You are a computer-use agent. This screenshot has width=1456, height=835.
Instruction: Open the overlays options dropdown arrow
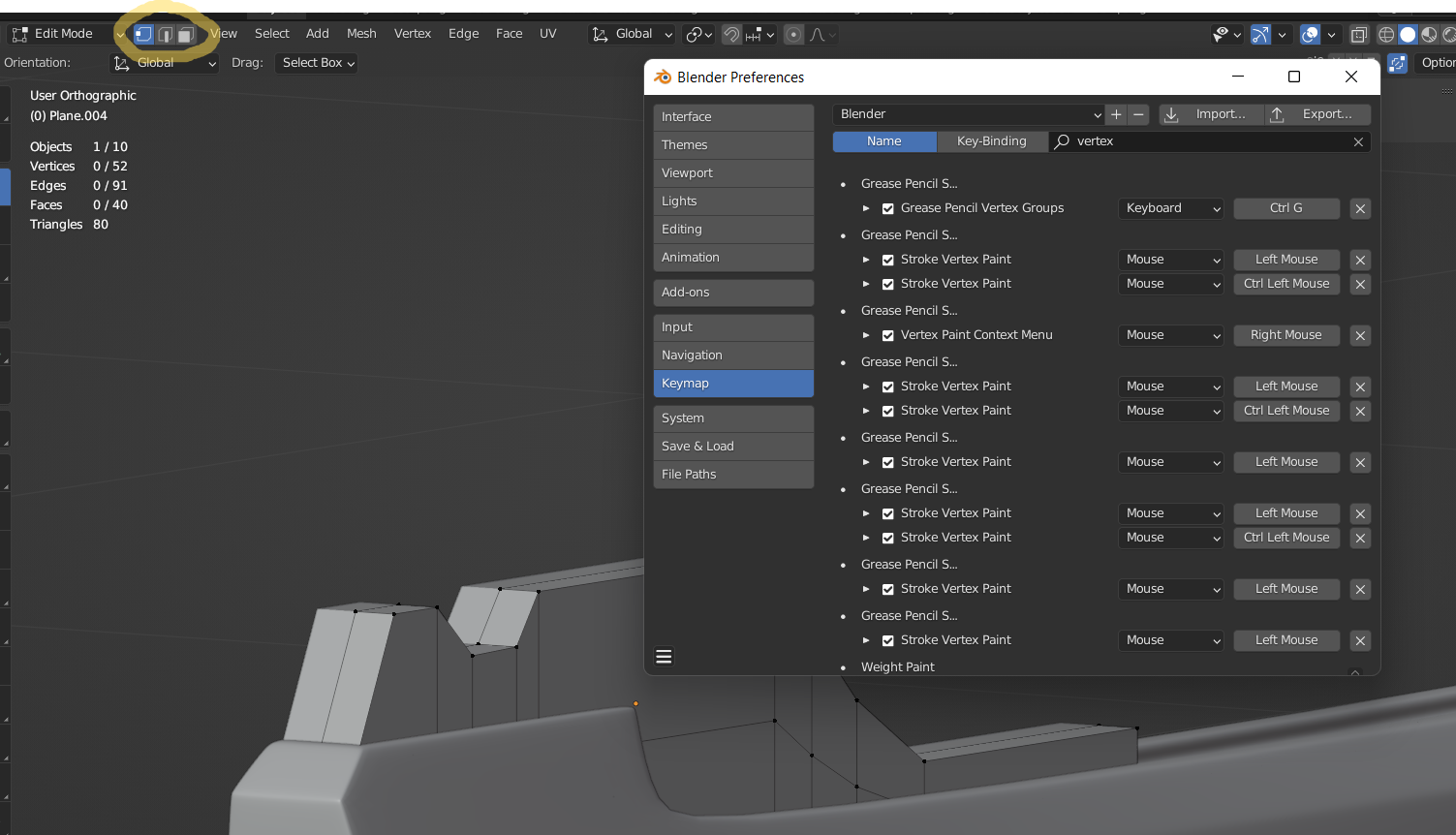(x=1331, y=34)
